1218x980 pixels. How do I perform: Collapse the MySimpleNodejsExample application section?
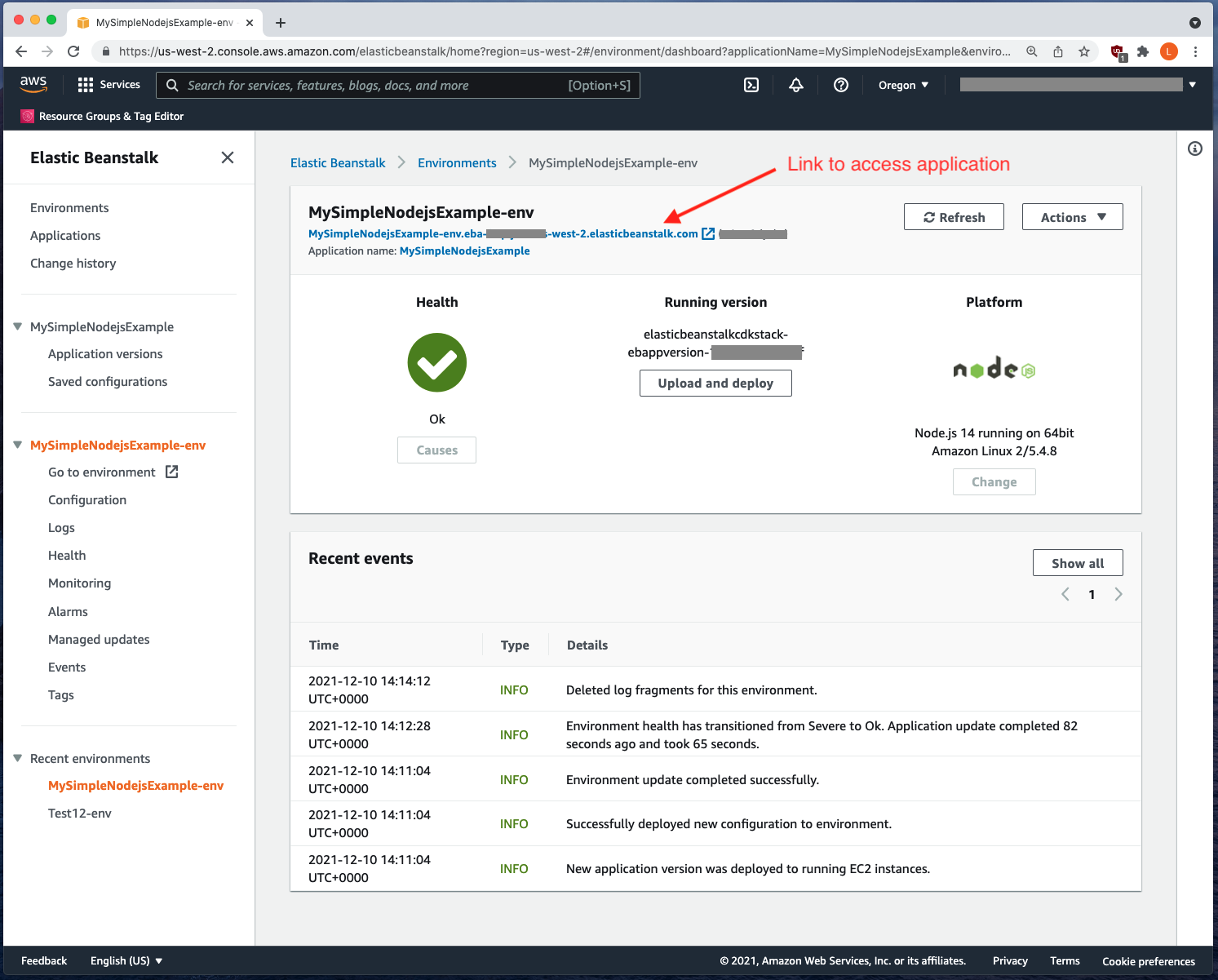[17, 326]
